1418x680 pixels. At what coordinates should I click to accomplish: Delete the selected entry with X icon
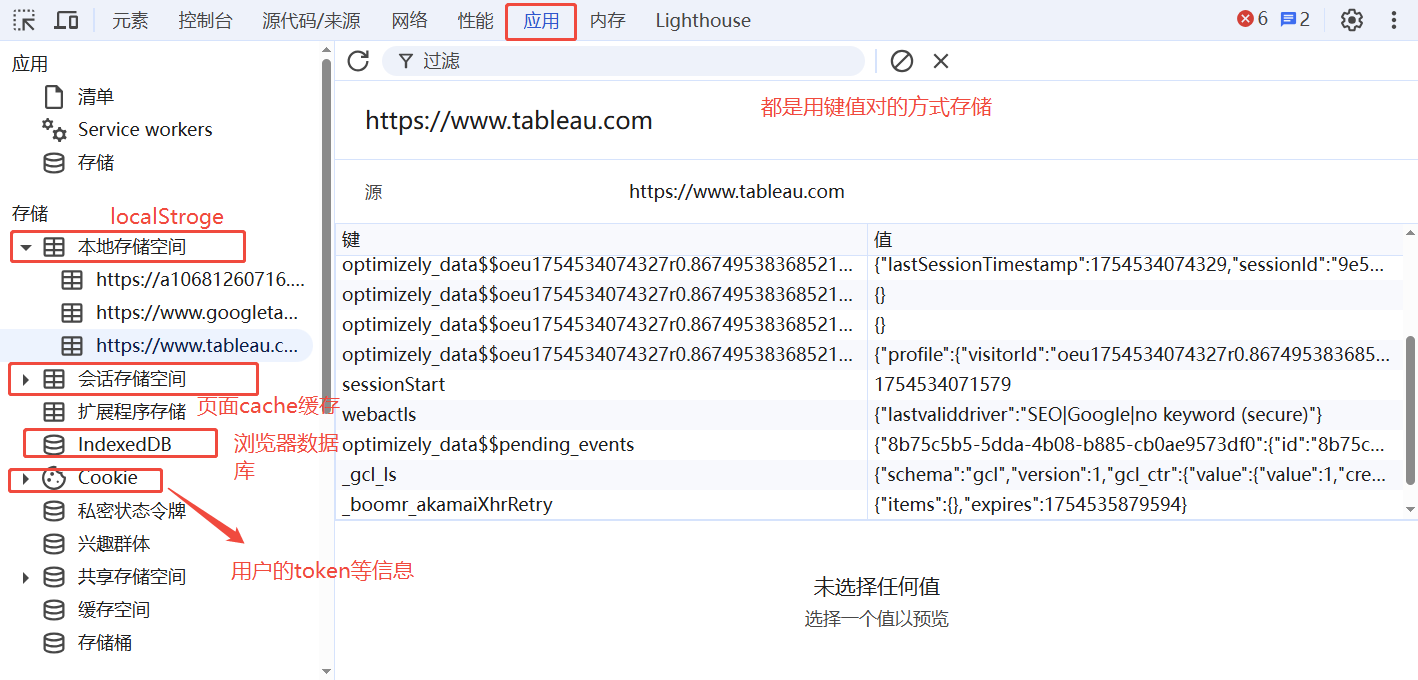(941, 61)
